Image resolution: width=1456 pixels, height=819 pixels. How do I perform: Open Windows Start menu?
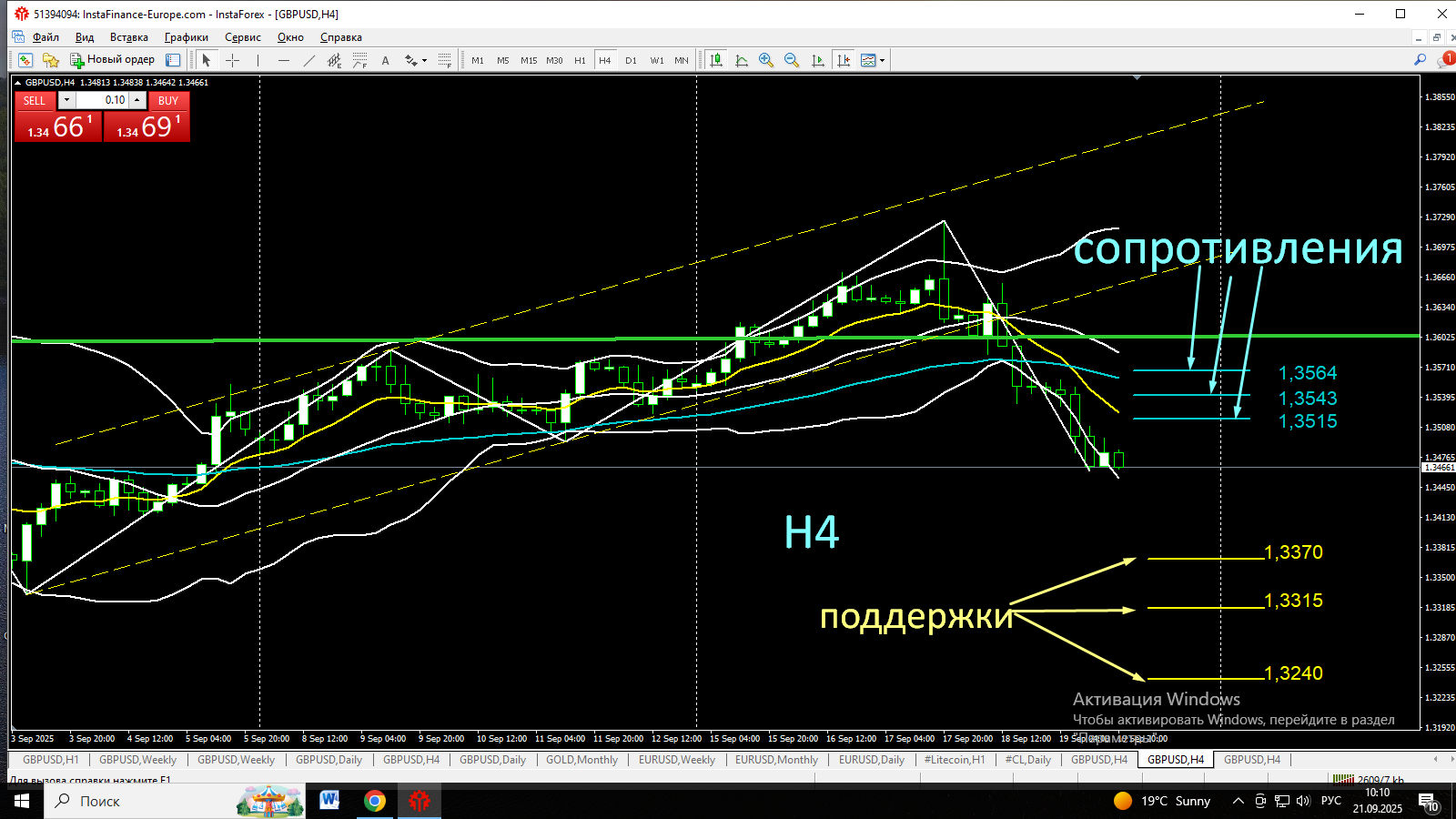(x=22, y=801)
